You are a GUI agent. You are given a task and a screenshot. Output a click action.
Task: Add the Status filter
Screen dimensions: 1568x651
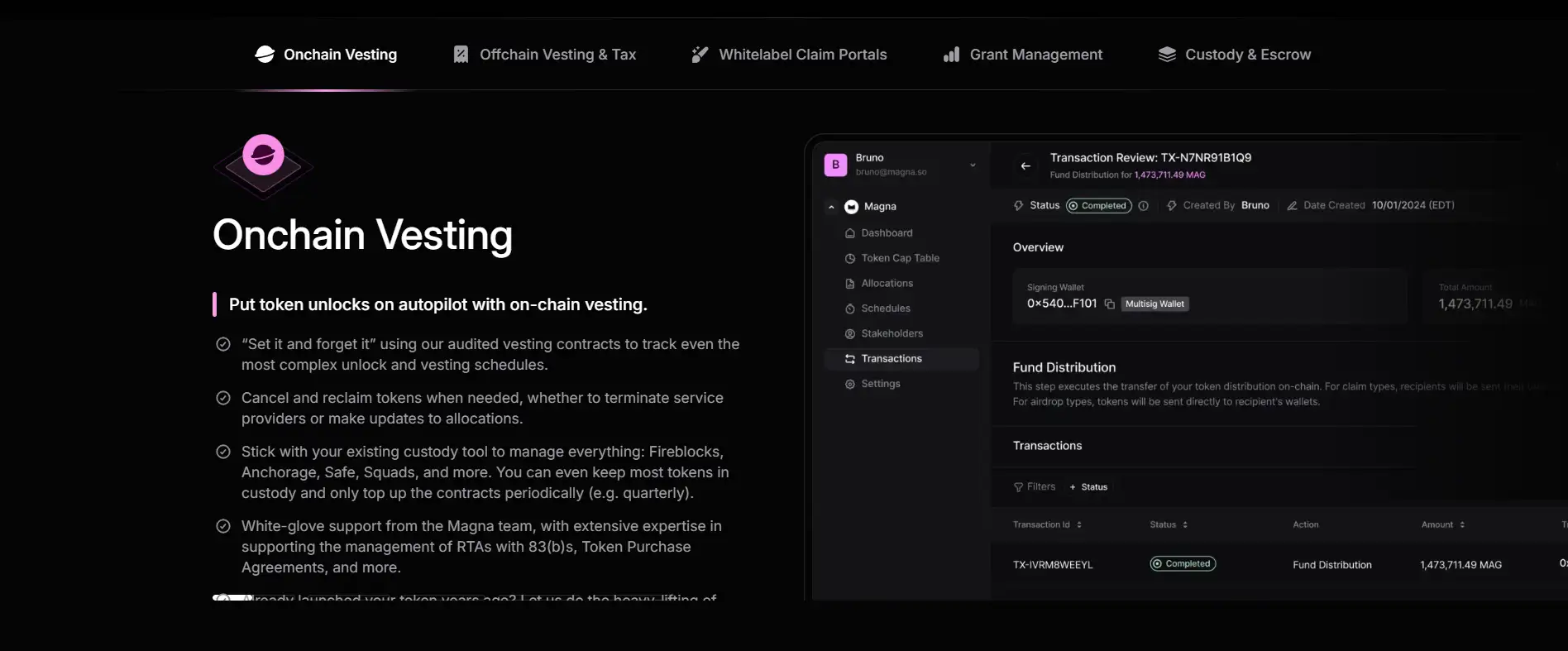[x=1088, y=487]
